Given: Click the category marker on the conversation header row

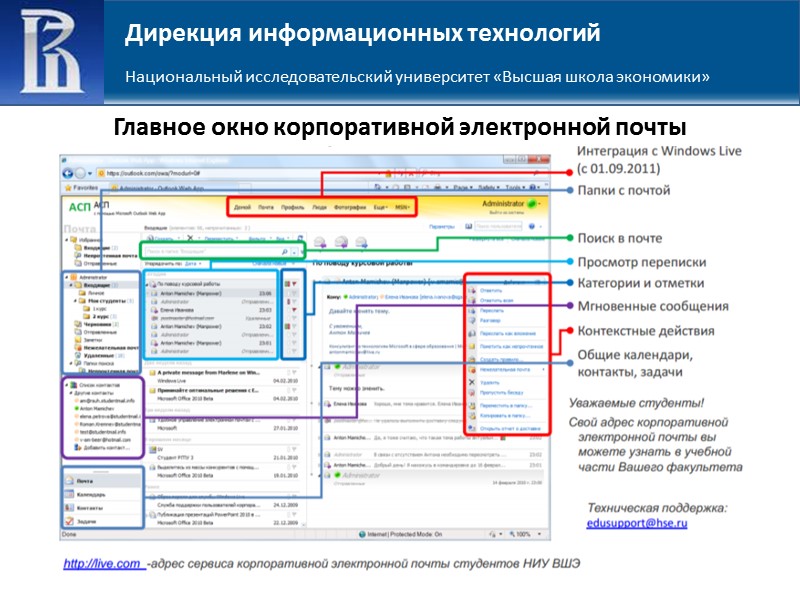Looking at the screenshot, I should pos(287,284).
